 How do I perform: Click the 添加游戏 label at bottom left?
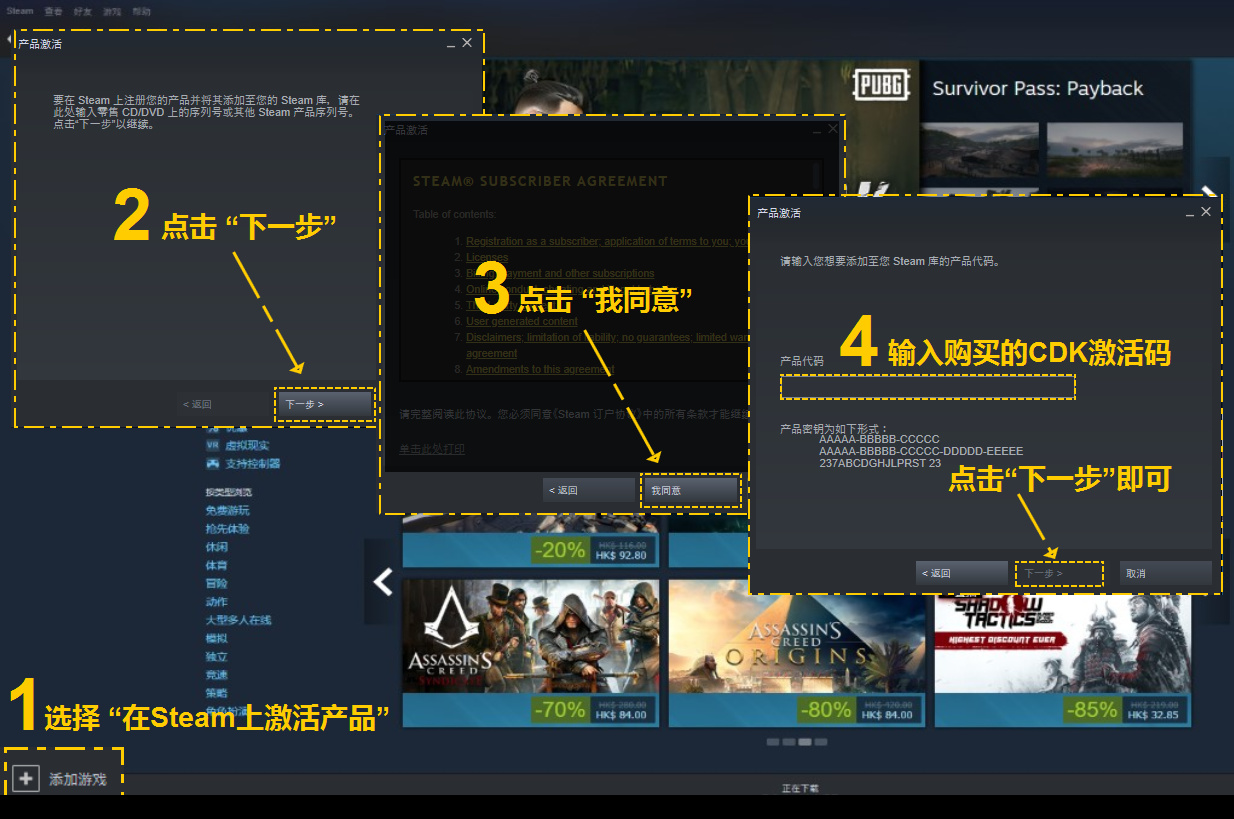77,779
